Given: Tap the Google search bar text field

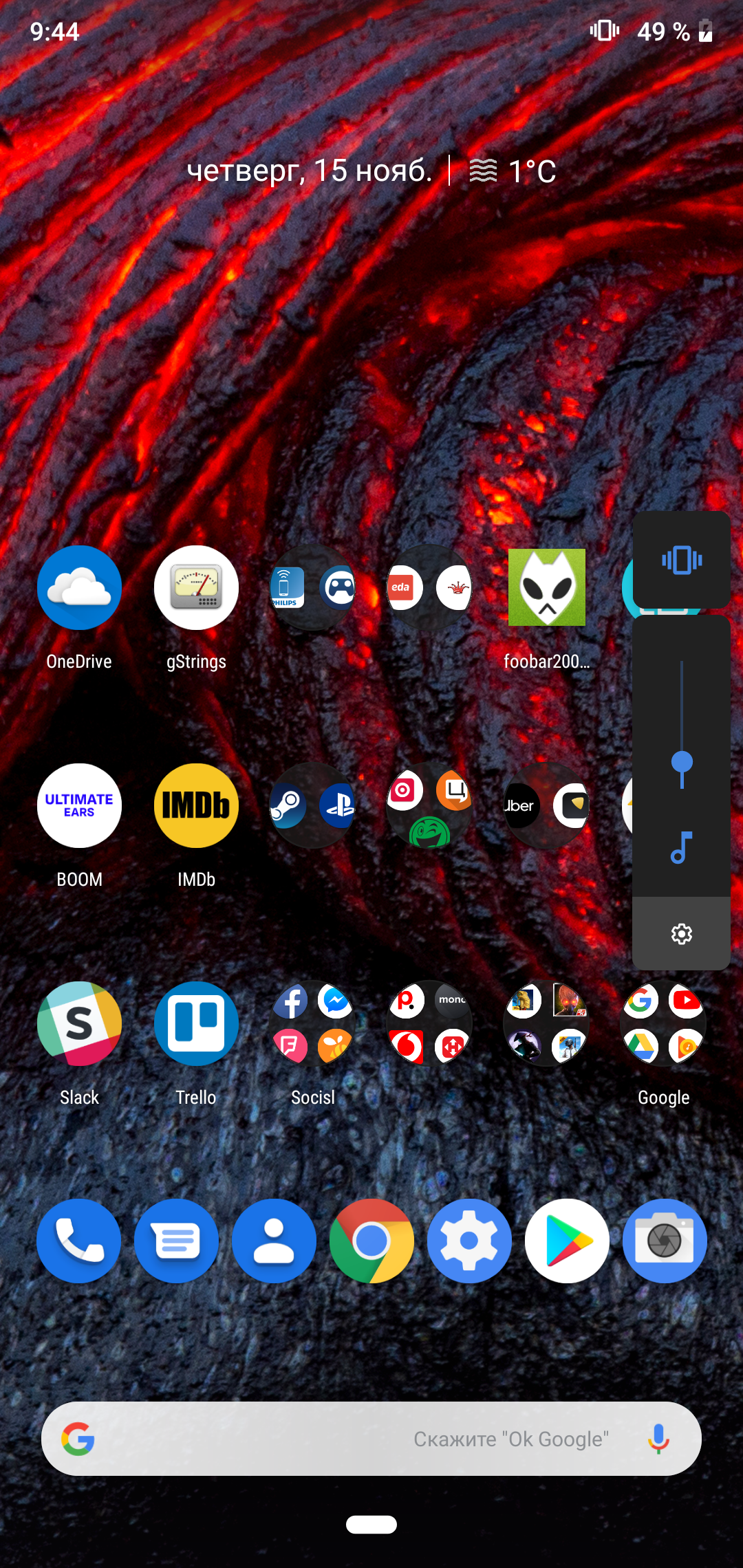Looking at the screenshot, I should click(371, 1439).
